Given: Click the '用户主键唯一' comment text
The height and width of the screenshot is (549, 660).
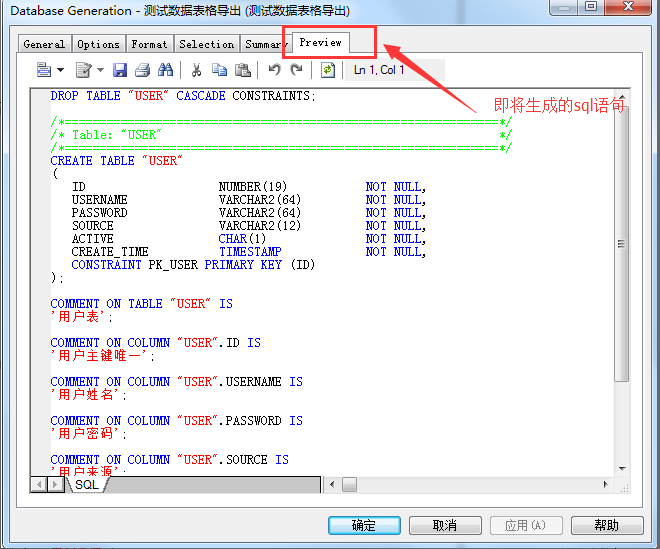Looking at the screenshot, I should click(102, 356).
